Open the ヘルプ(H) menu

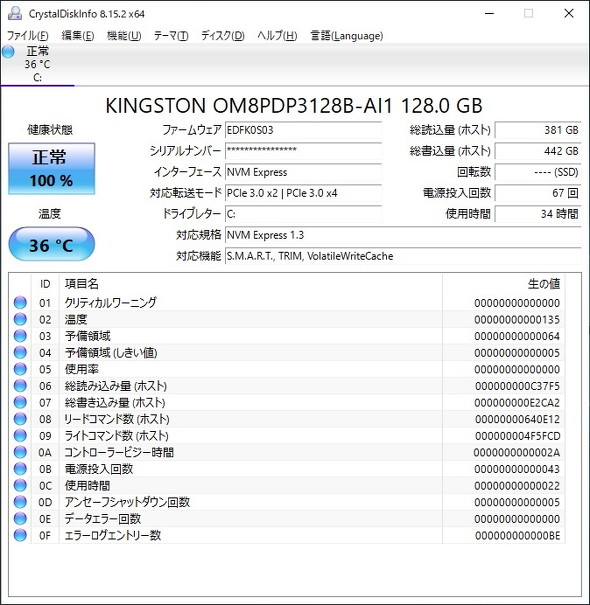[x=277, y=36]
